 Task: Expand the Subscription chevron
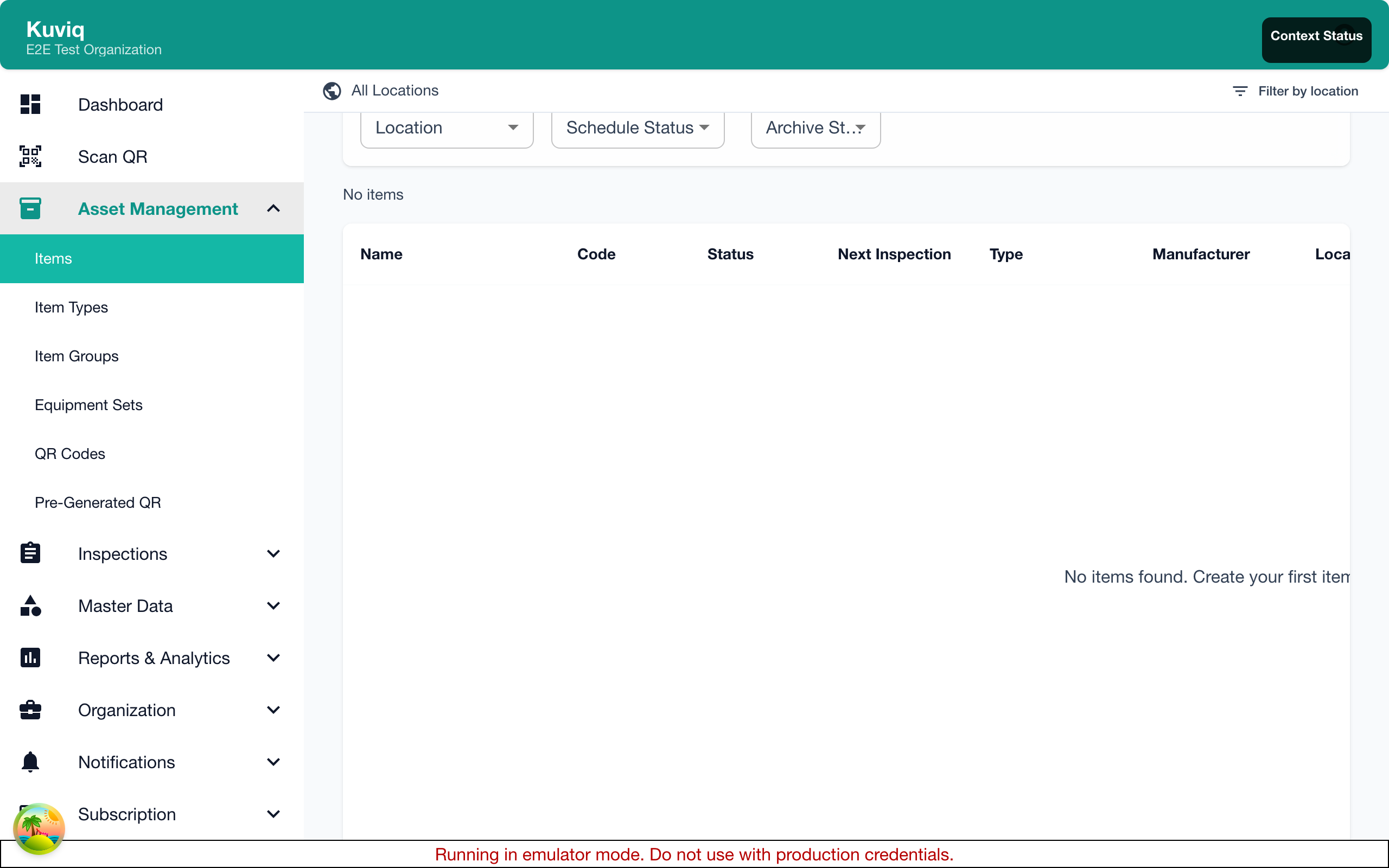273,814
